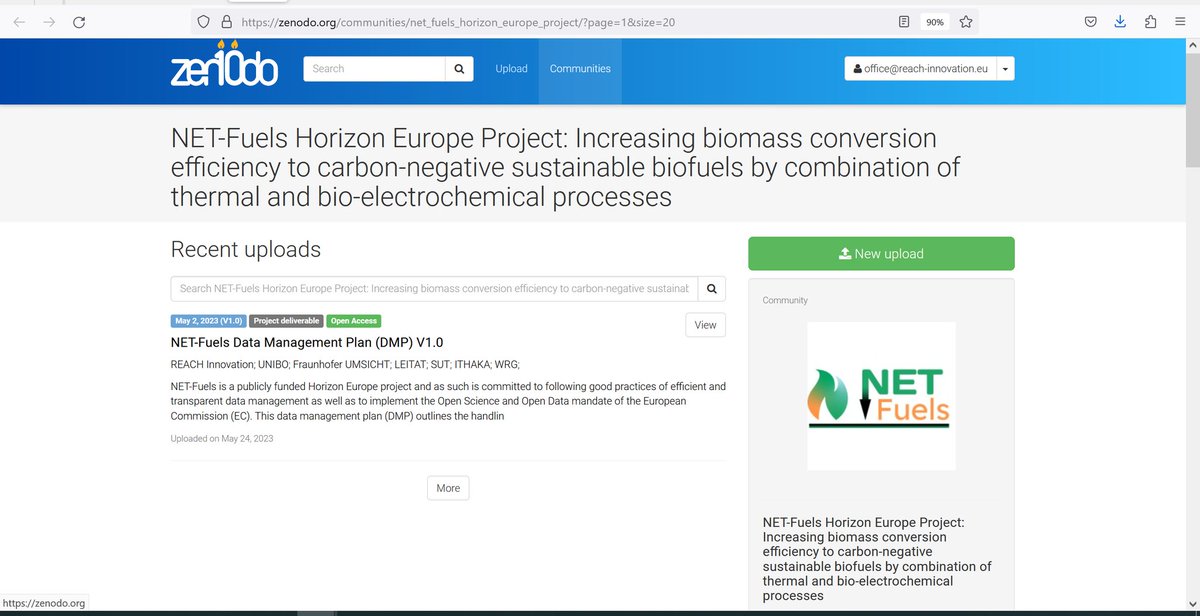The image size is (1200, 616).
Task: Click the May 2, 2023 (V1.0) badge
Action: coord(208,321)
